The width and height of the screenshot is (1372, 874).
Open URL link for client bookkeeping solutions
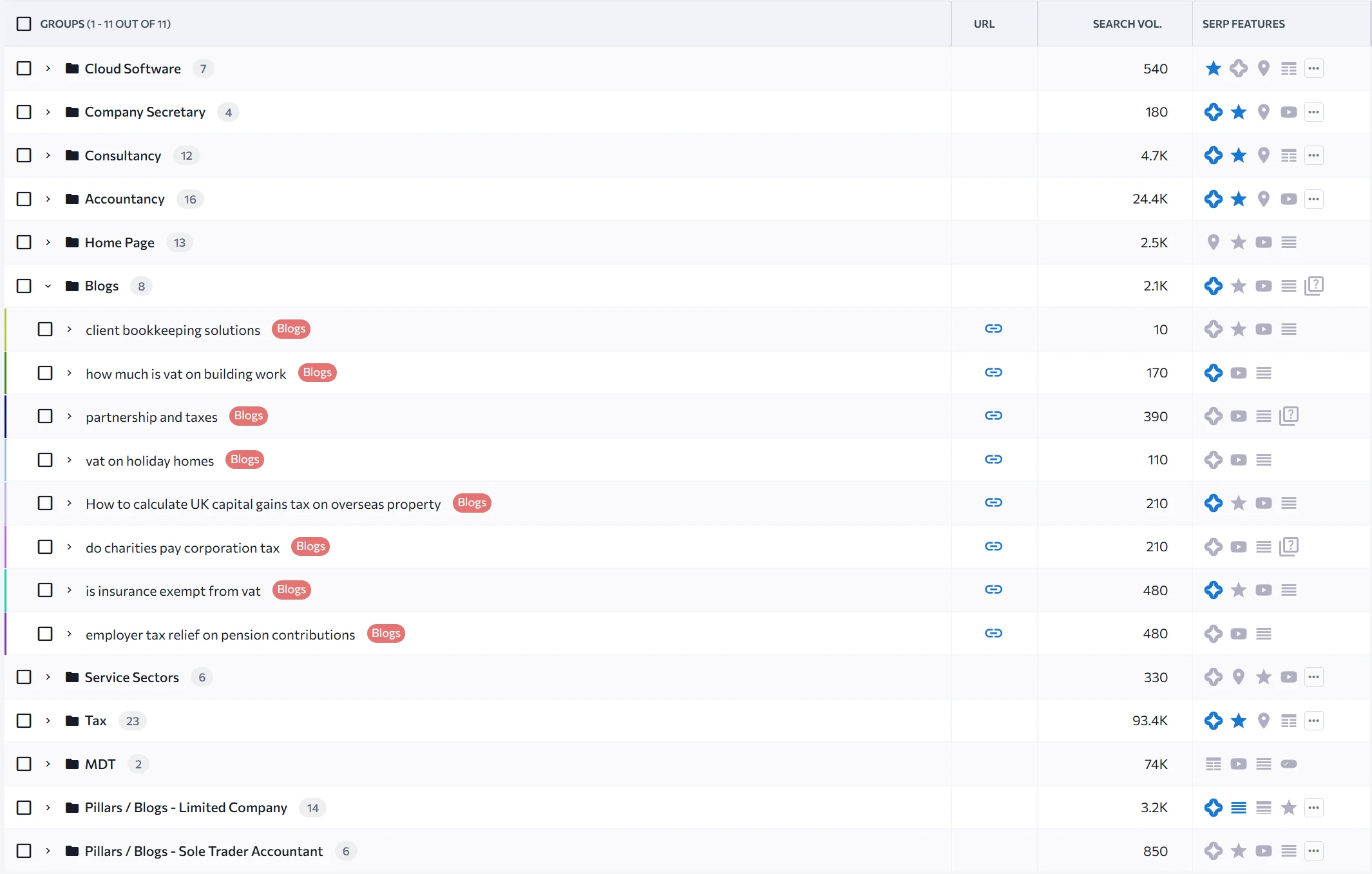[x=993, y=329]
